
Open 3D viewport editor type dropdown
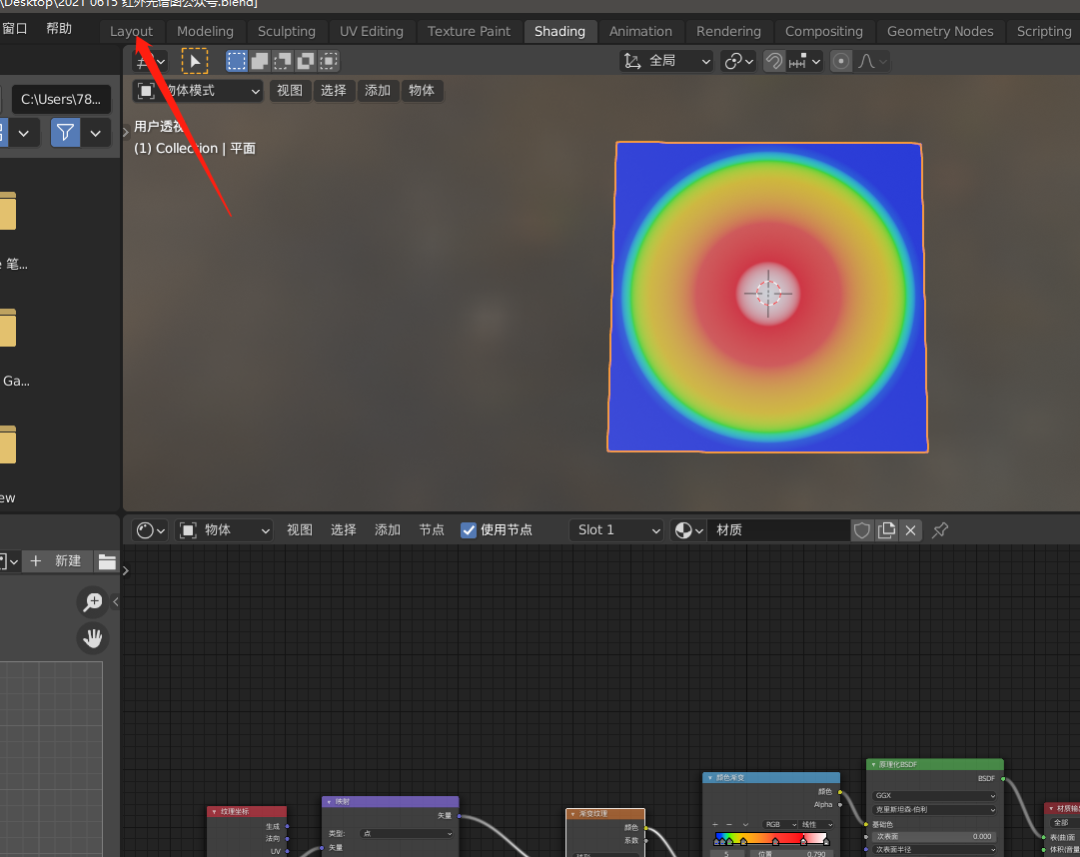click(x=149, y=61)
